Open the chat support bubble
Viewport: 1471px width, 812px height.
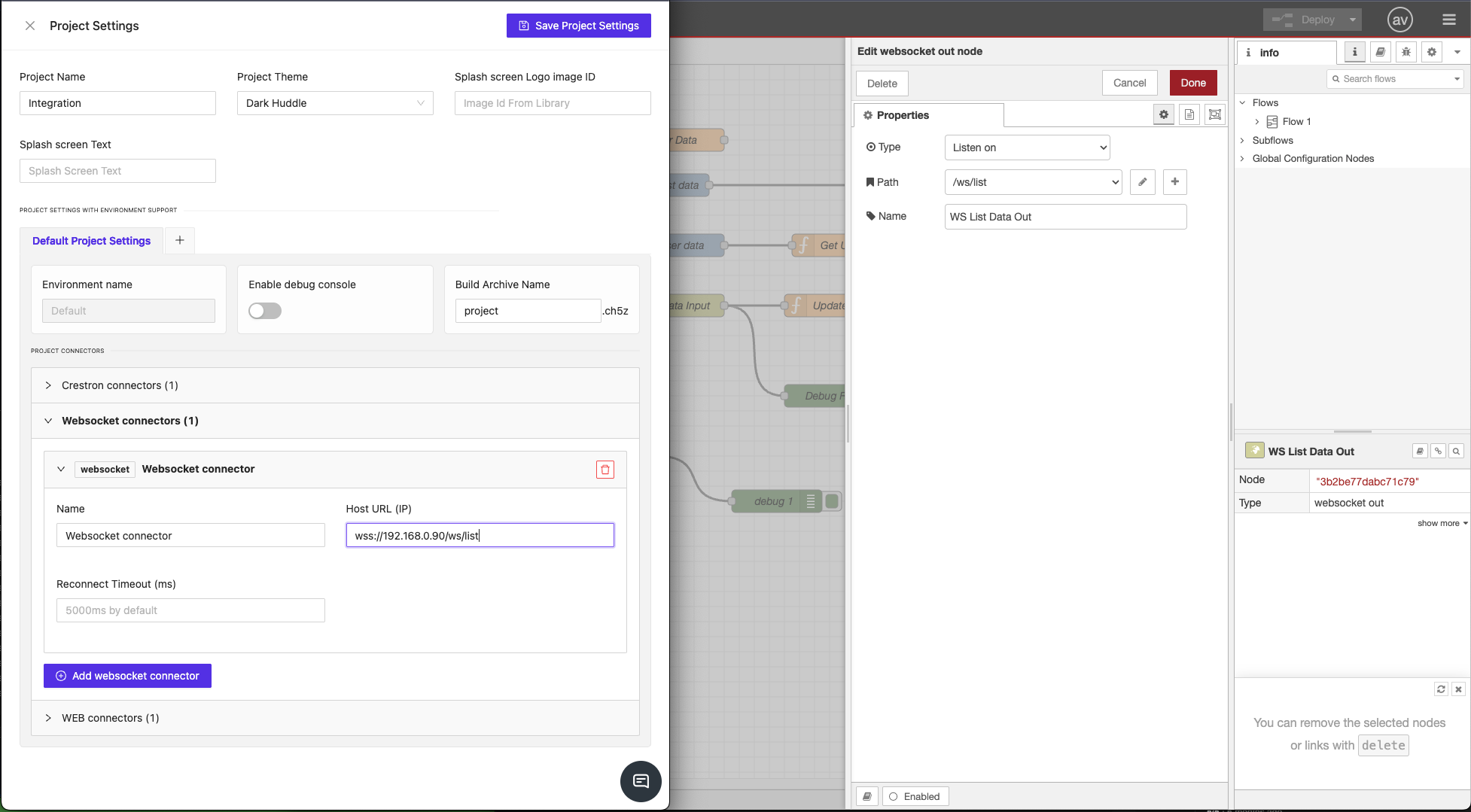(x=641, y=781)
